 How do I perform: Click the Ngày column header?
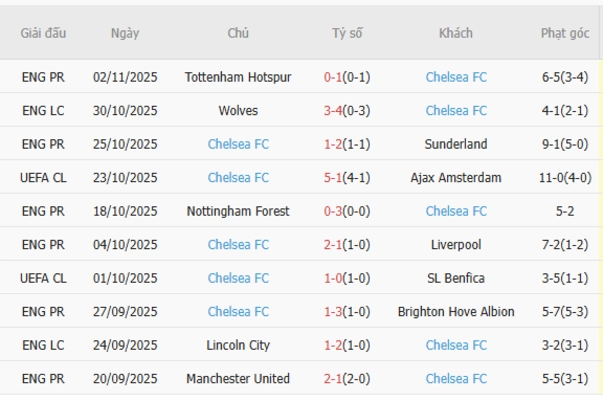coord(125,33)
